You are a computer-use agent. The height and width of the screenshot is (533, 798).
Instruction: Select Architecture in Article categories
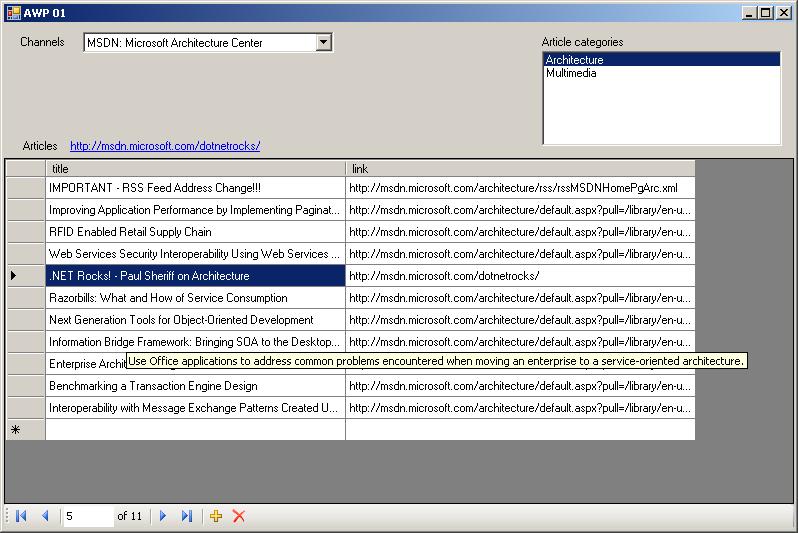coord(662,60)
